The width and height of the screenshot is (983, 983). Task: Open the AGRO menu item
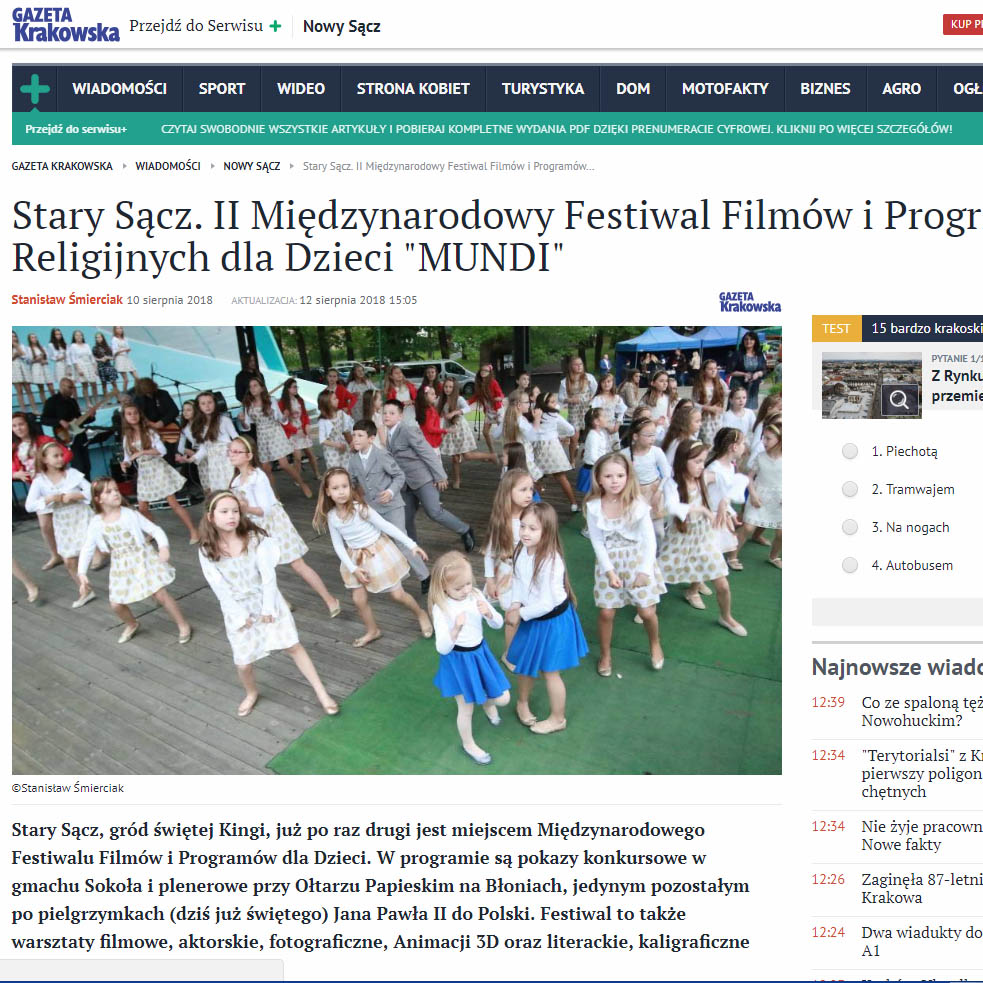(x=902, y=88)
